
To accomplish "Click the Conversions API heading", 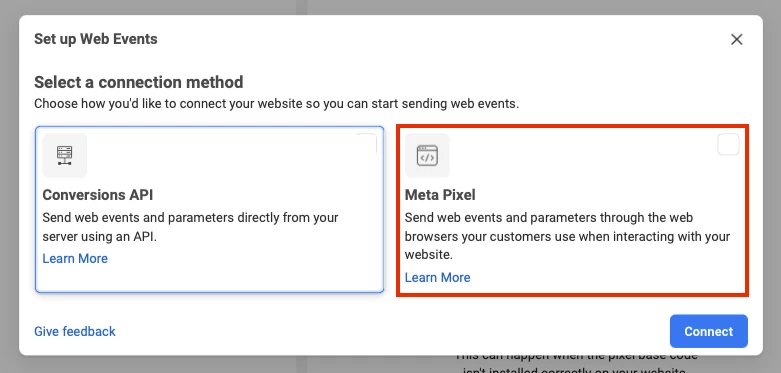I will (98, 195).
